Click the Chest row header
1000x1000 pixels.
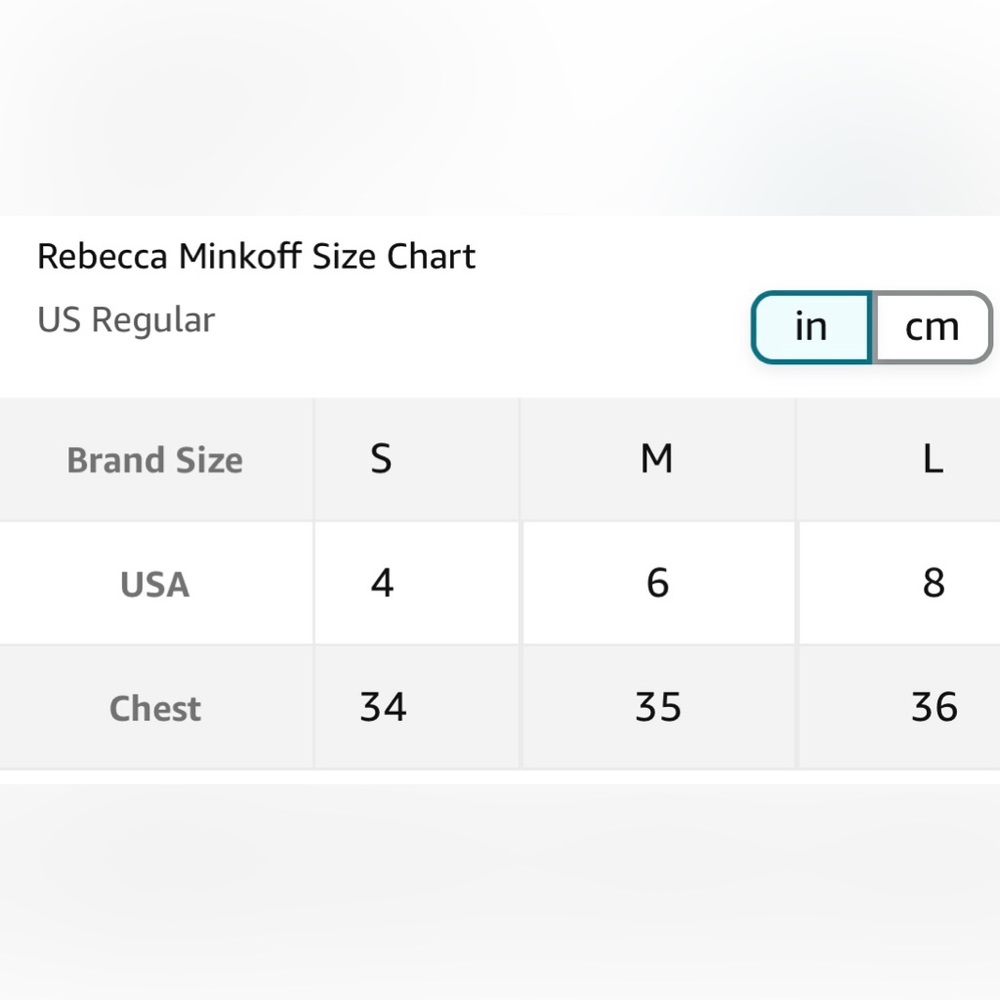tap(155, 708)
